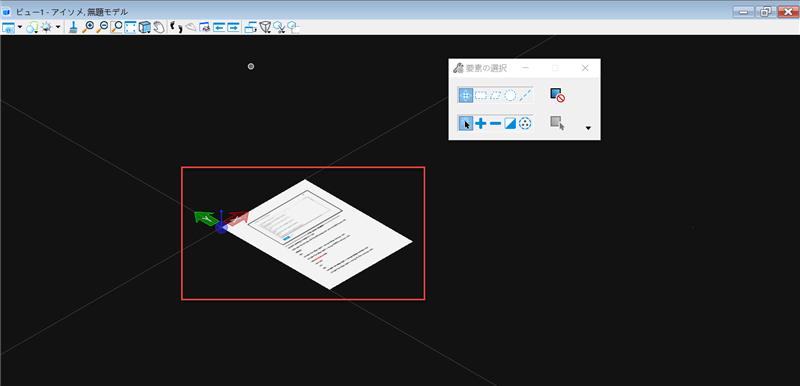Select the Block selection method
Screen dimensions: 800x386
[481, 95]
